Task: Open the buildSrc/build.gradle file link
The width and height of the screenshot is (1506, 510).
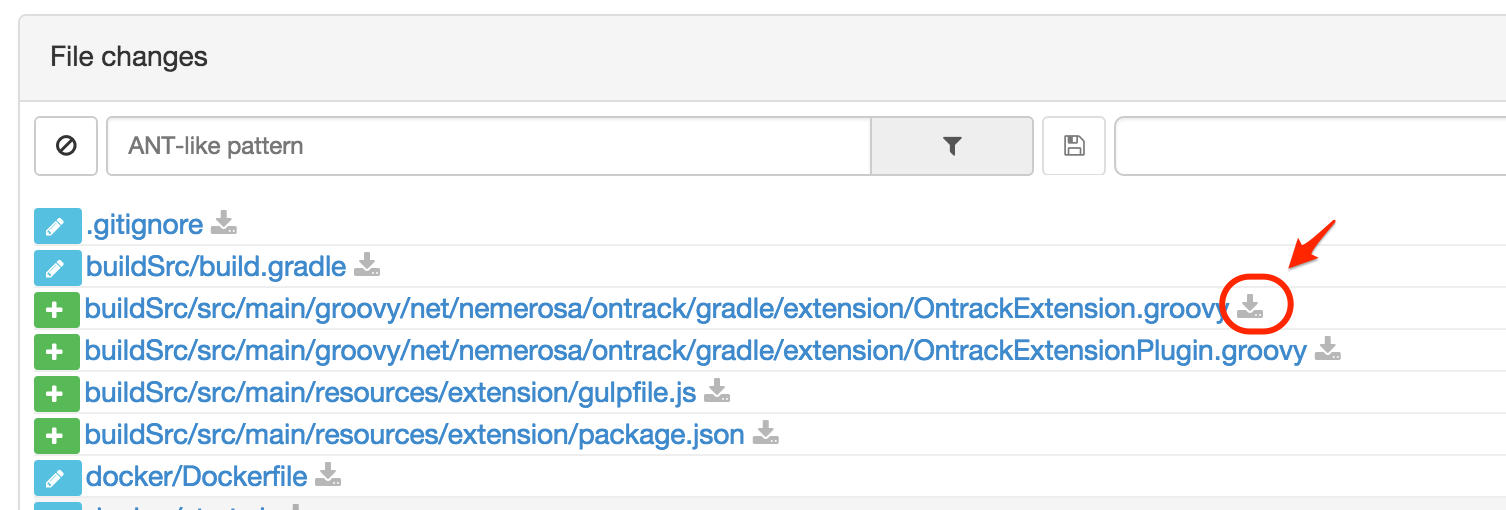Action: point(216,267)
